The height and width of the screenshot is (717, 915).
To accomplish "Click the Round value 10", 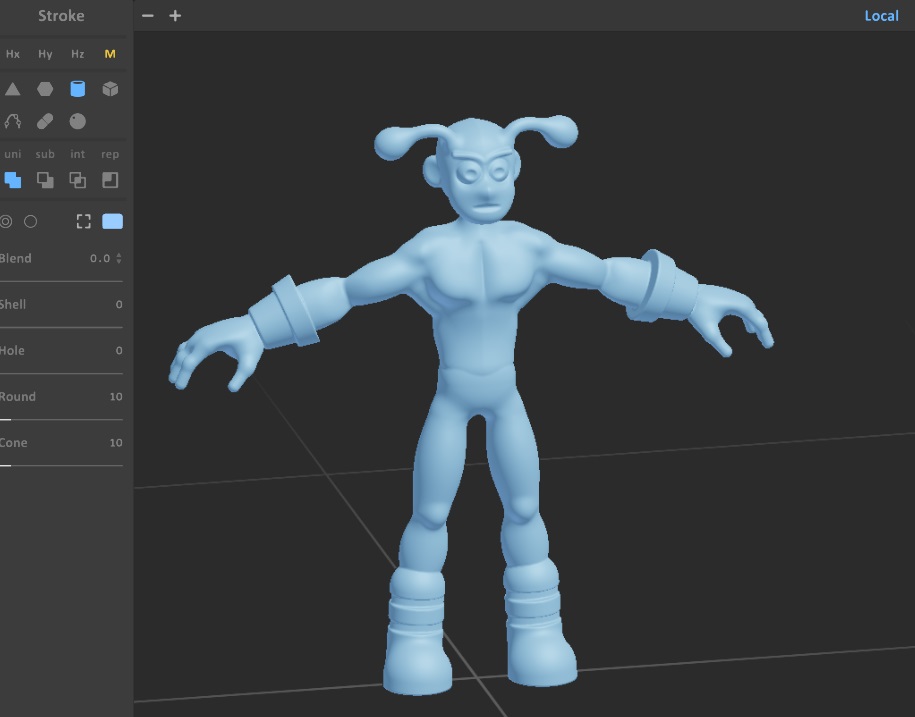I will (x=116, y=397).
